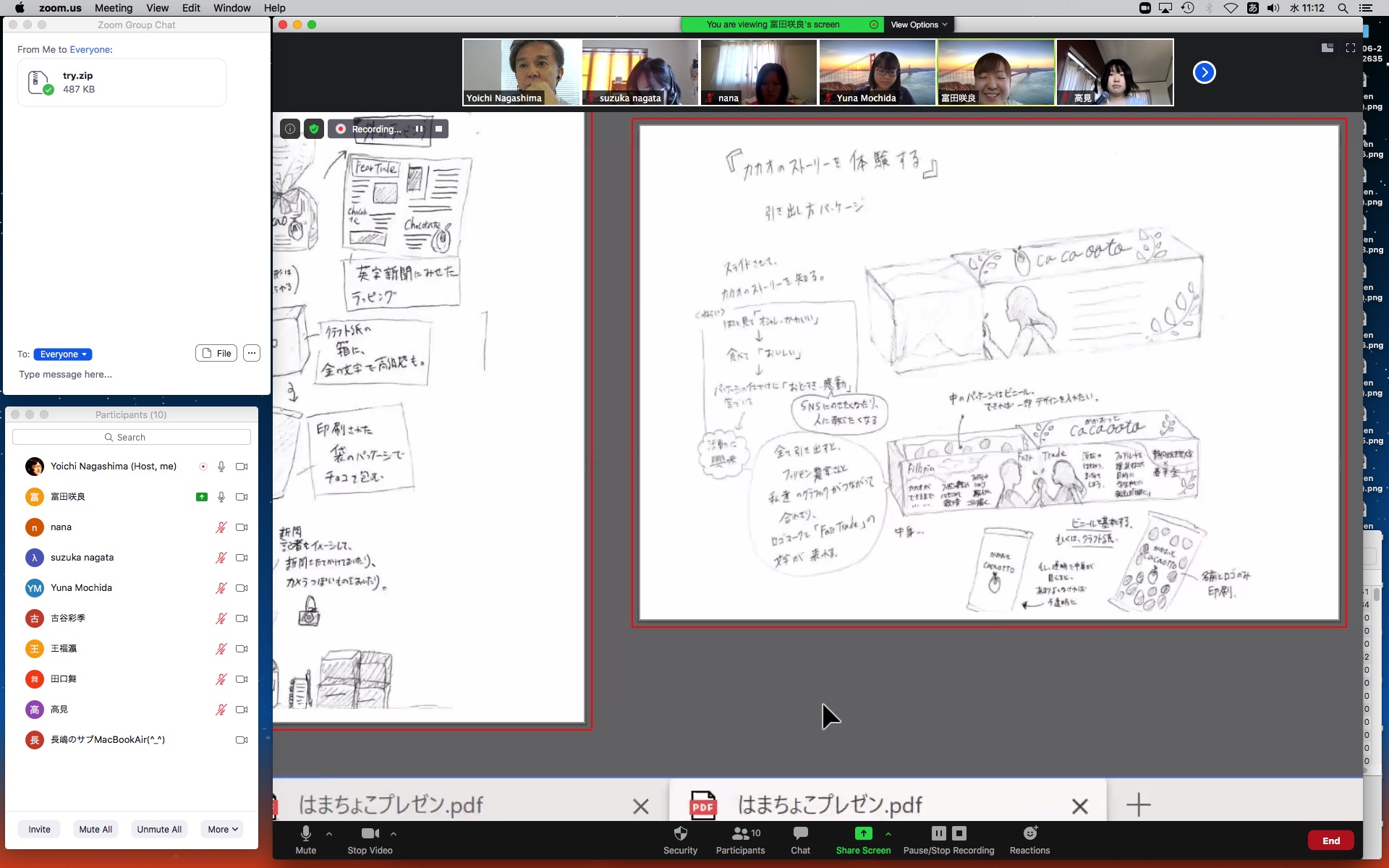This screenshot has height=868, width=1389.
Task: Open the Window menu
Action: tap(231, 8)
